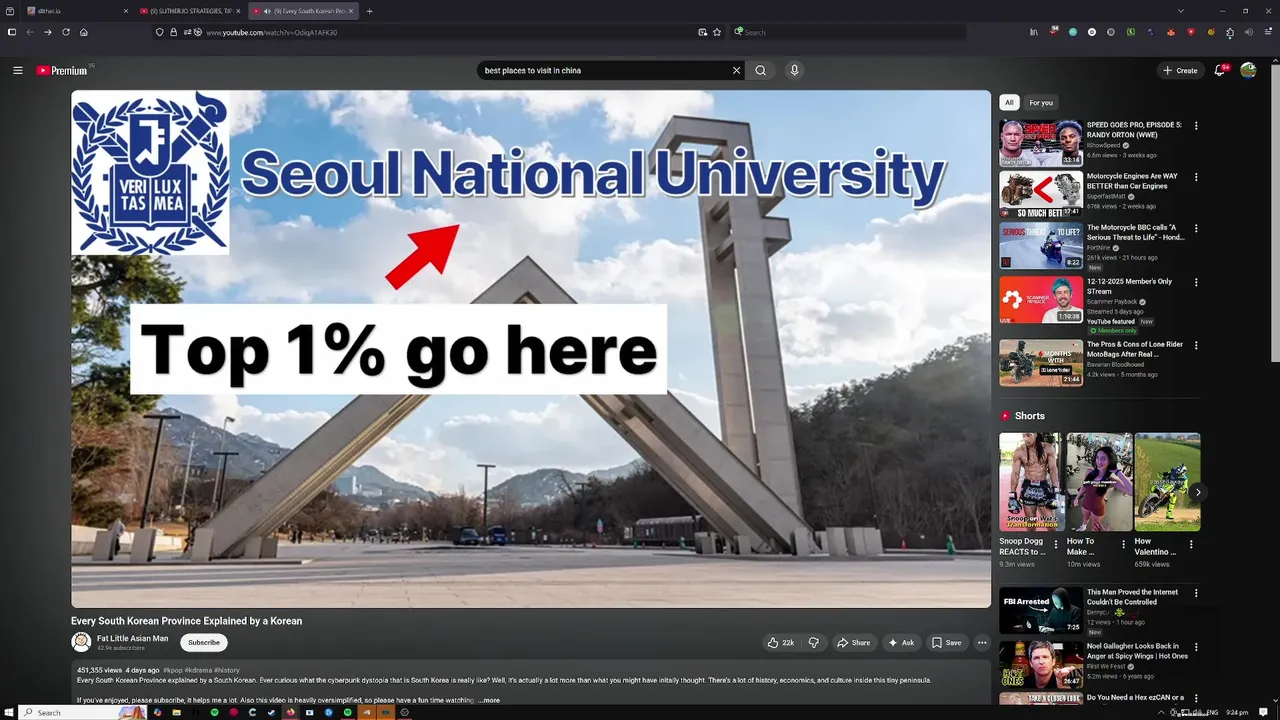The width and height of the screenshot is (1280, 720).
Task: Open options for Lone Rider MotoBags video
Action: (1196, 345)
